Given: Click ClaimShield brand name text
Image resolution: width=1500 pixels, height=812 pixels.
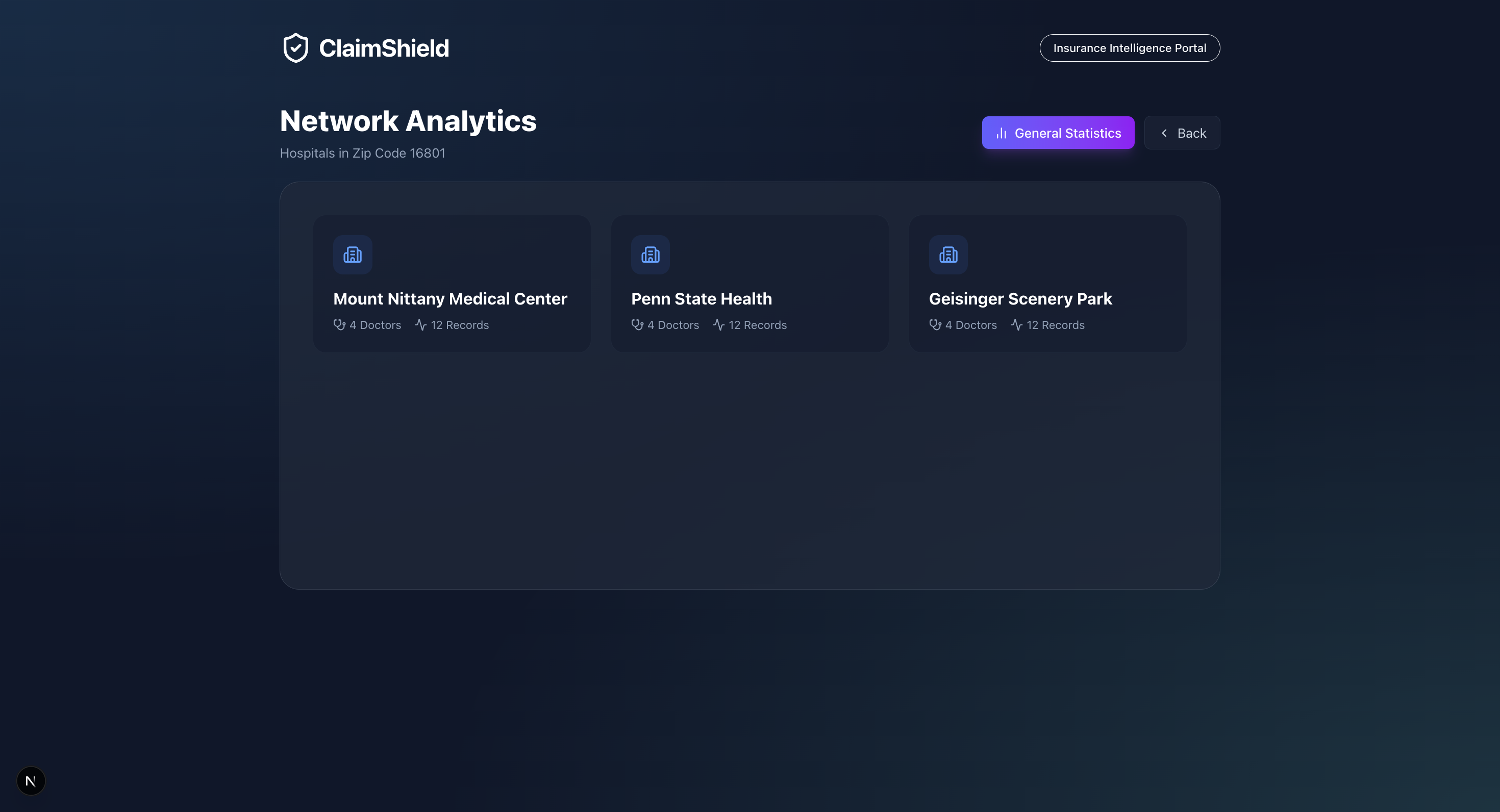Looking at the screenshot, I should tap(384, 48).
